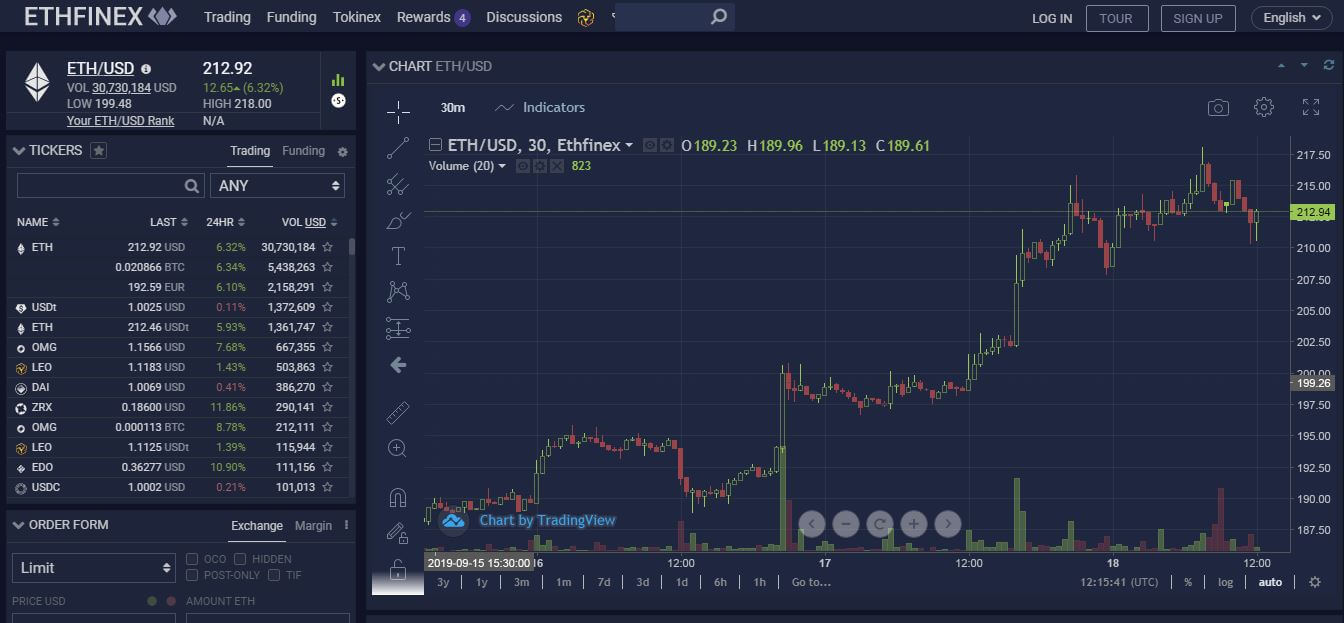This screenshot has height=623, width=1344.
Task: Click the TOUR button
Action: (x=1116, y=18)
